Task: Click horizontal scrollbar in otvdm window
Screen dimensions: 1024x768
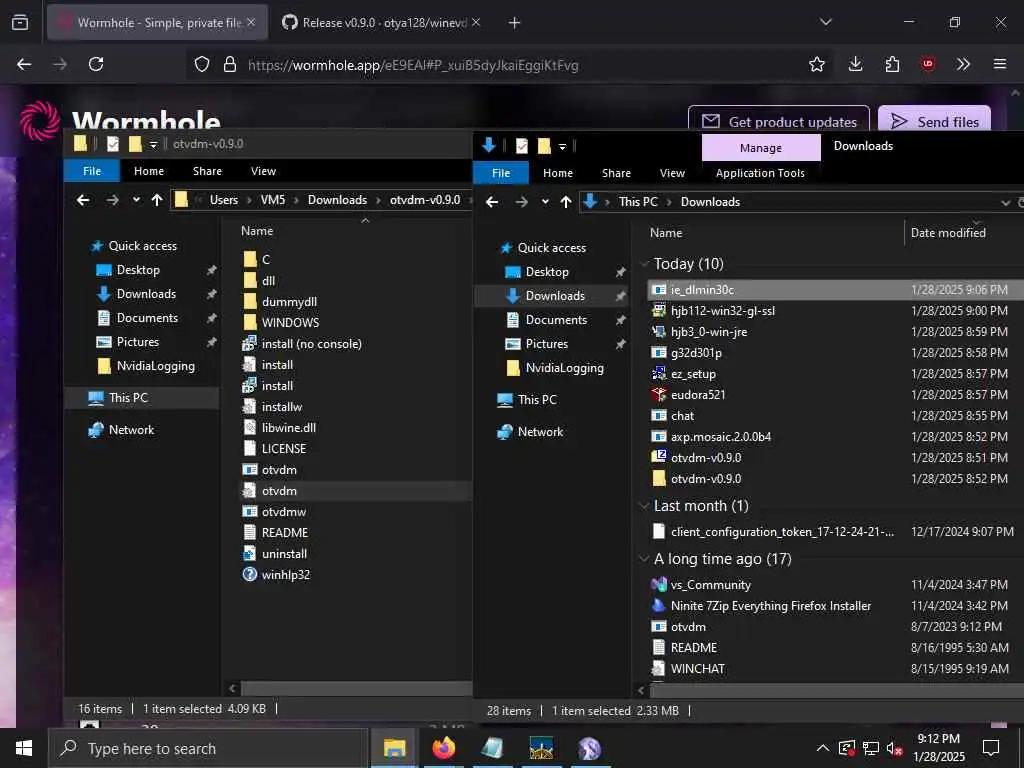Action: [x=356, y=688]
